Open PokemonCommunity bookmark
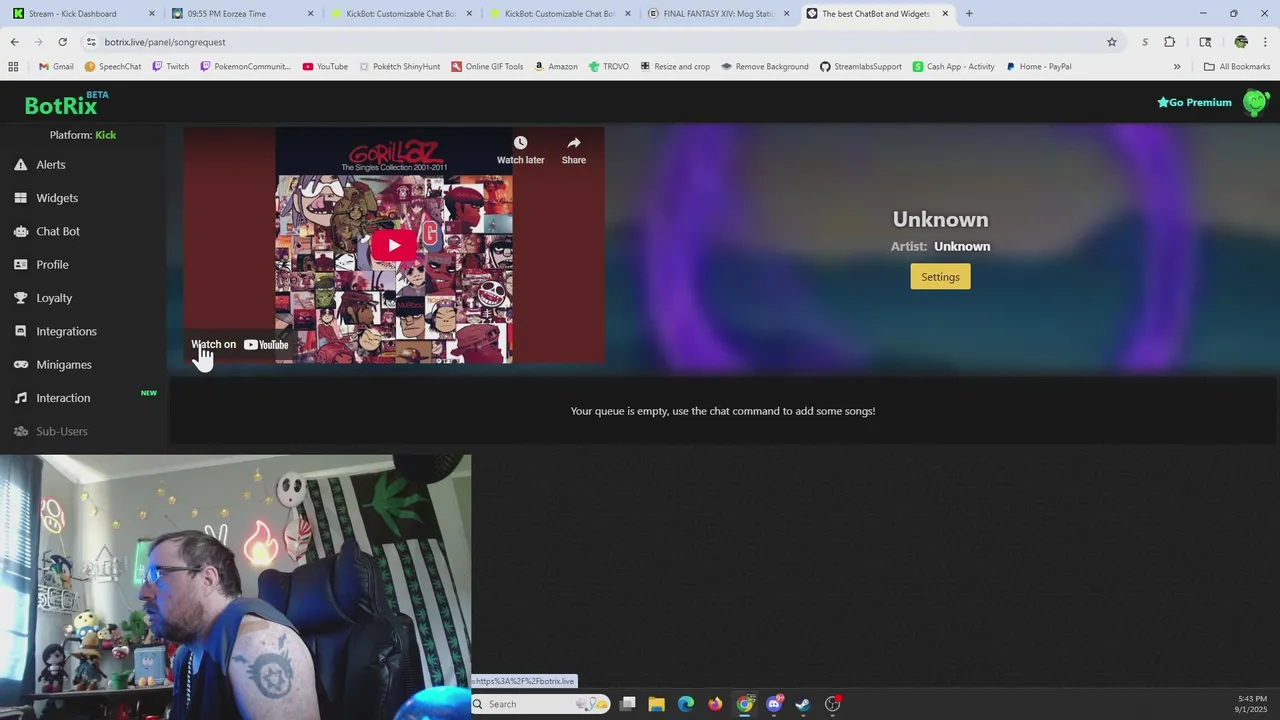Viewport: 1280px width, 720px height. (245, 67)
